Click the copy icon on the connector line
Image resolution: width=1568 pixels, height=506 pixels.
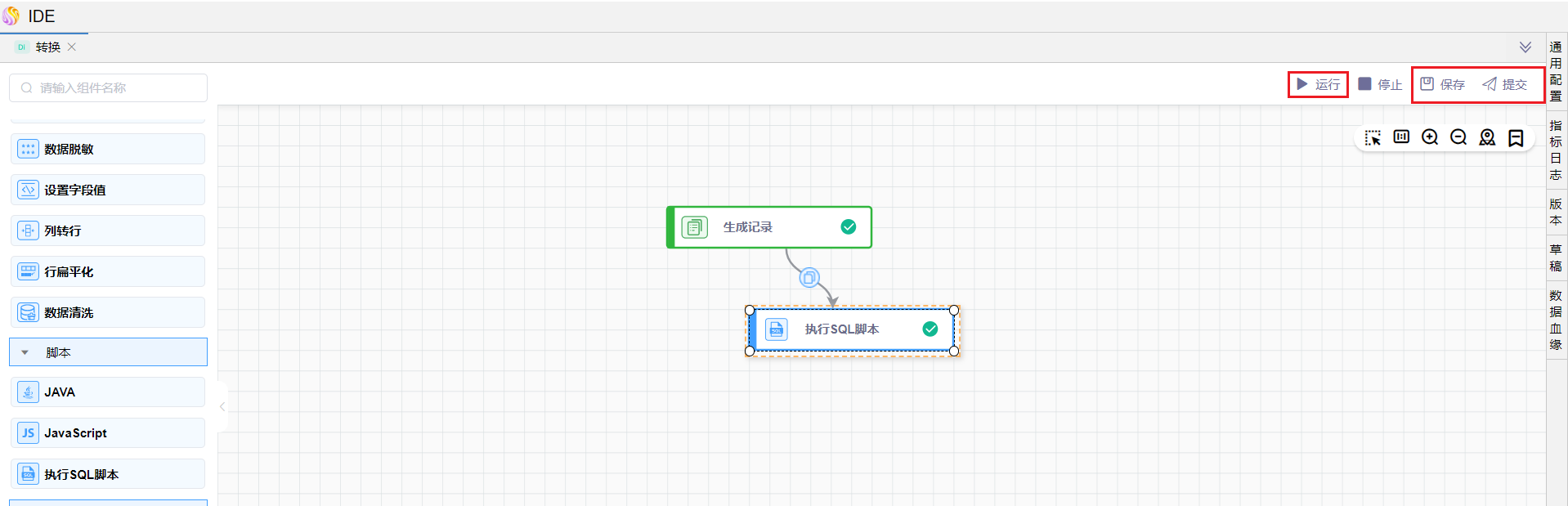[x=809, y=278]
